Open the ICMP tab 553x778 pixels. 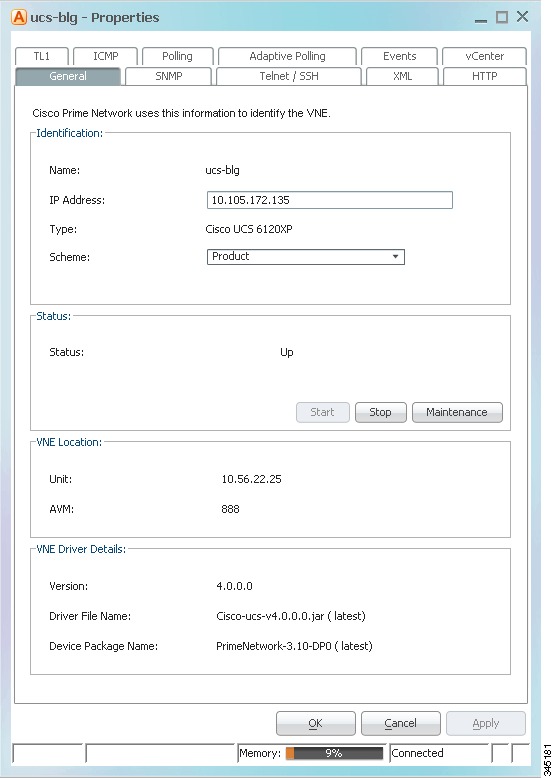[106, 56]
